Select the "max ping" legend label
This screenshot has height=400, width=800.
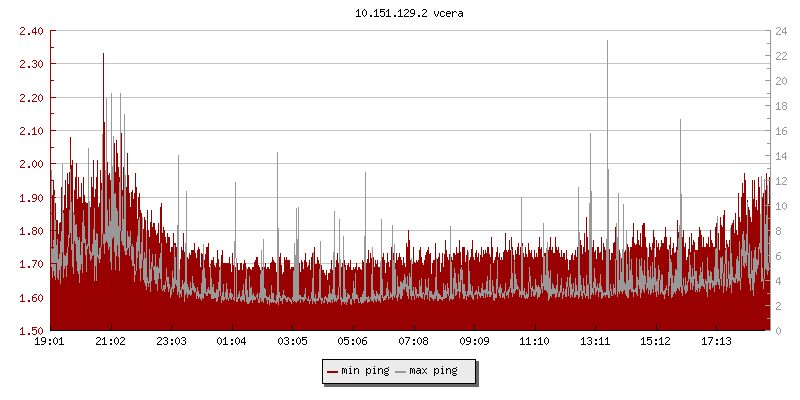pos(433,372)
